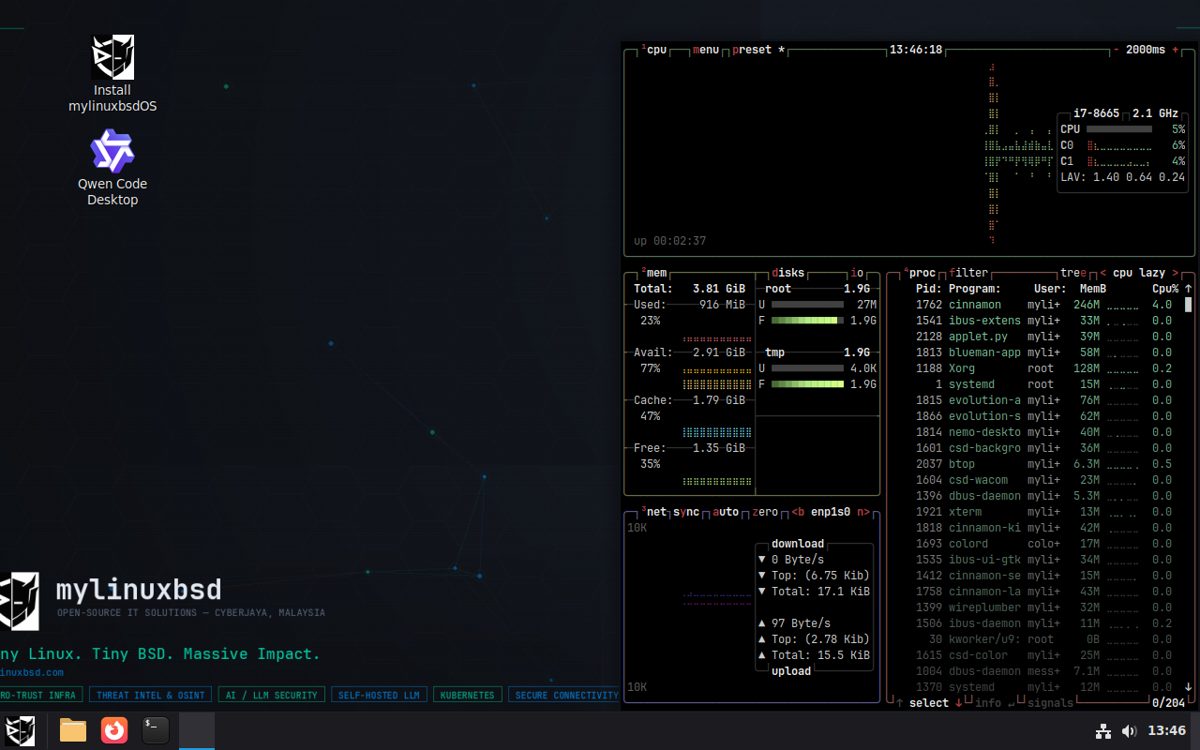Viewport: 1200px width, 750px height.
Task: Toggle the disks view in mem box
Action: [787, 273]
